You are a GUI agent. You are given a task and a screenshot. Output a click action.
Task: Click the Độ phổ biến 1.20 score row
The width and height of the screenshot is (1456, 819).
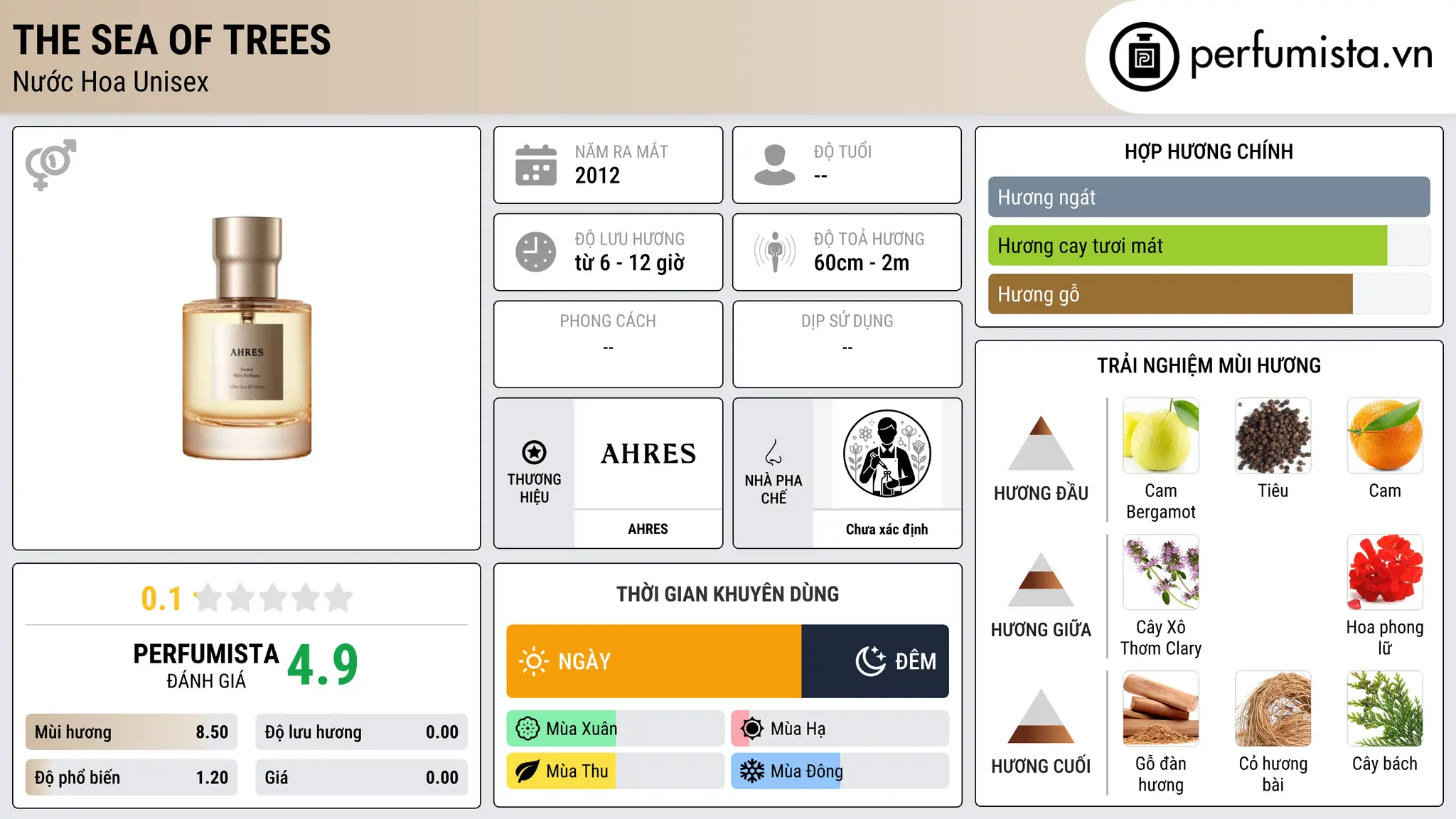(x=132, y=777)
